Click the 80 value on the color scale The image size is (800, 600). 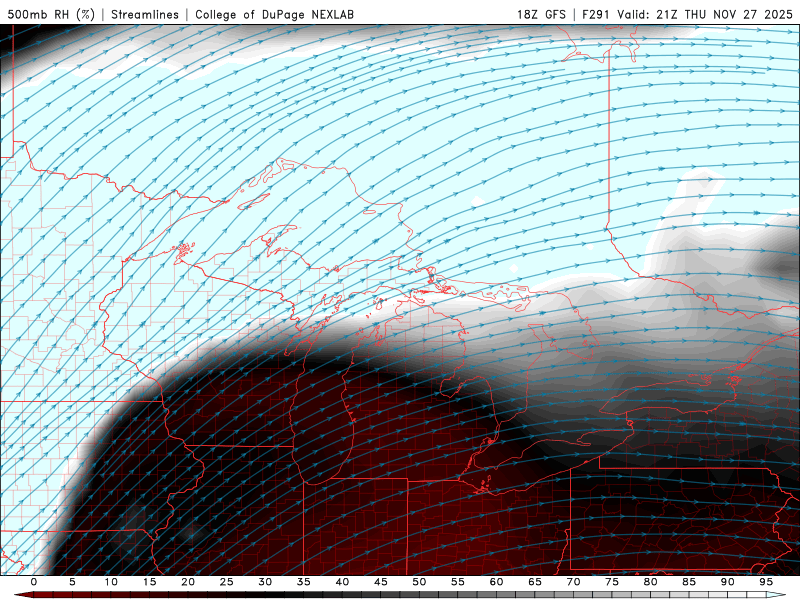point(650,582)
